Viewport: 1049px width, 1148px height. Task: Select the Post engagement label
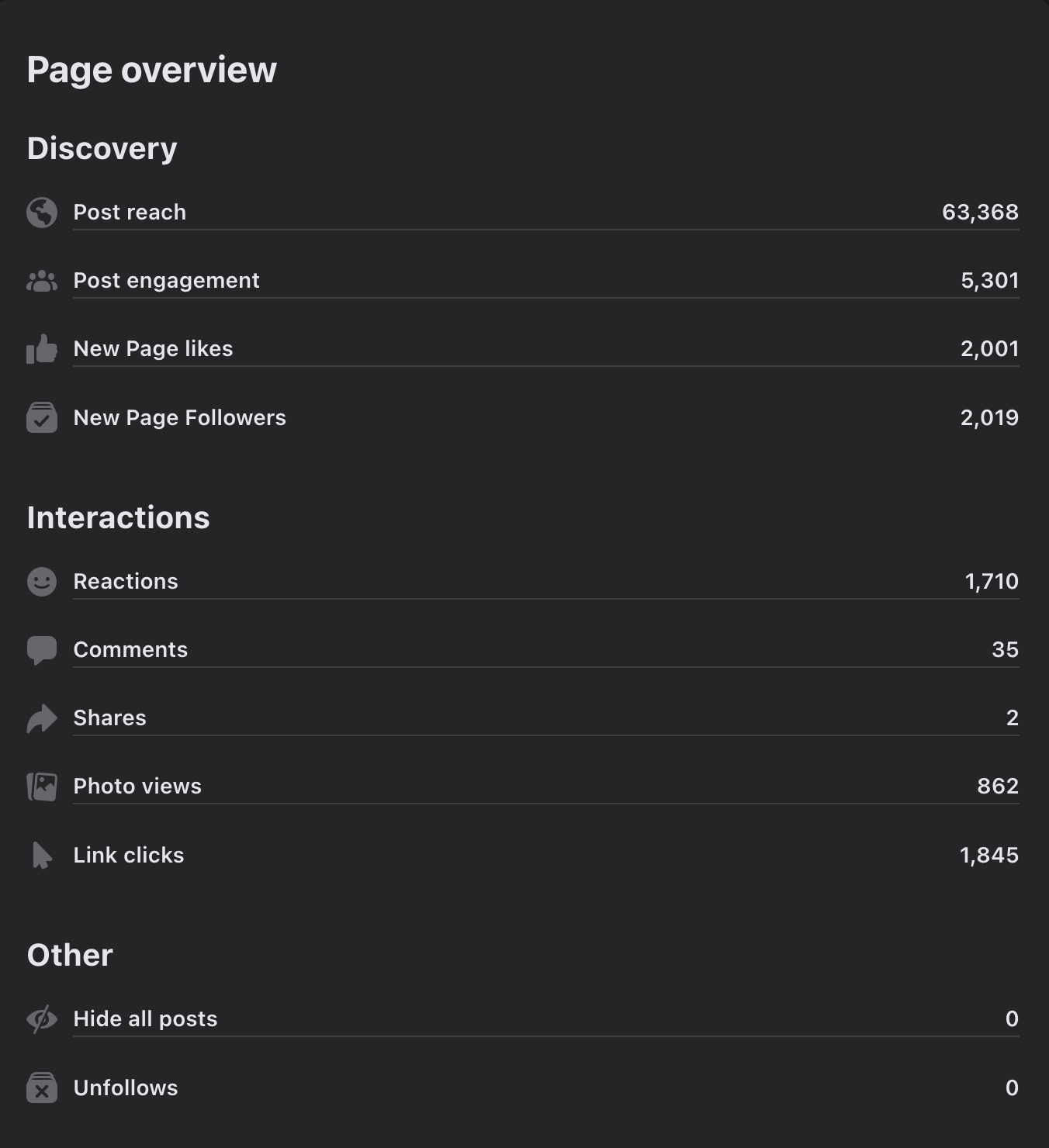[x=166, y=281]
